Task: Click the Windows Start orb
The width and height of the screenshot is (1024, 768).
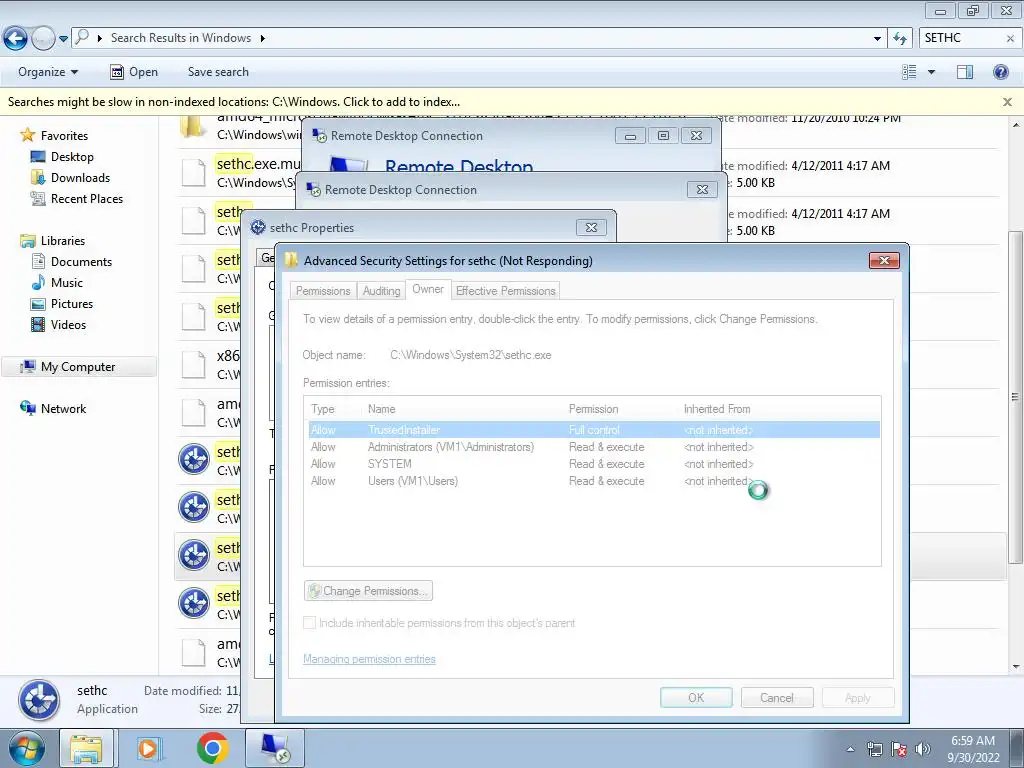Action: point(26,748)
